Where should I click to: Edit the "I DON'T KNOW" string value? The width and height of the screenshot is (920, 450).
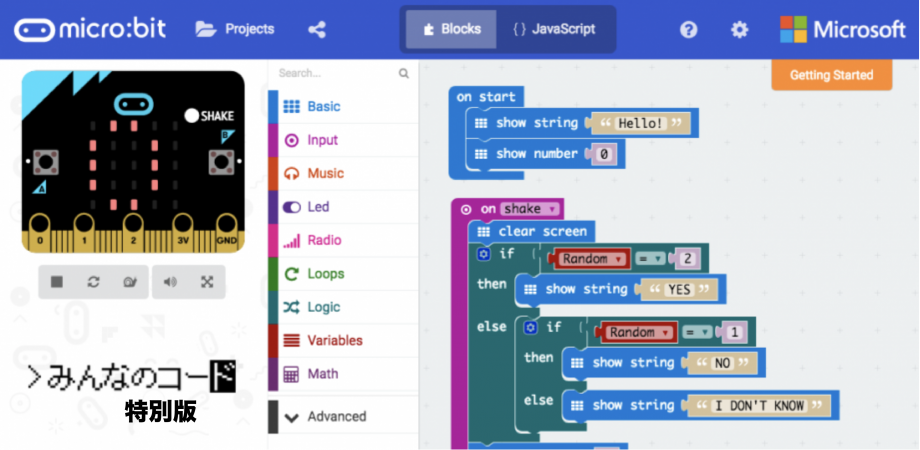point(760,405)
